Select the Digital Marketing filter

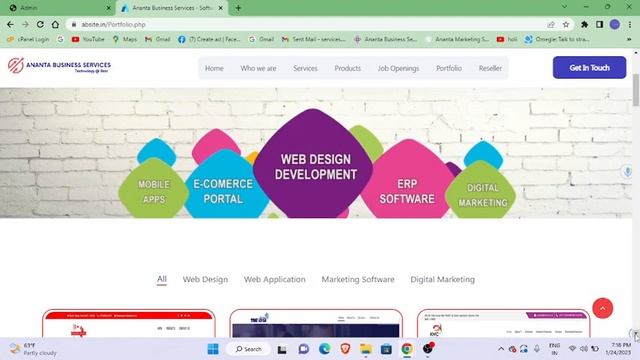[442, 280]
